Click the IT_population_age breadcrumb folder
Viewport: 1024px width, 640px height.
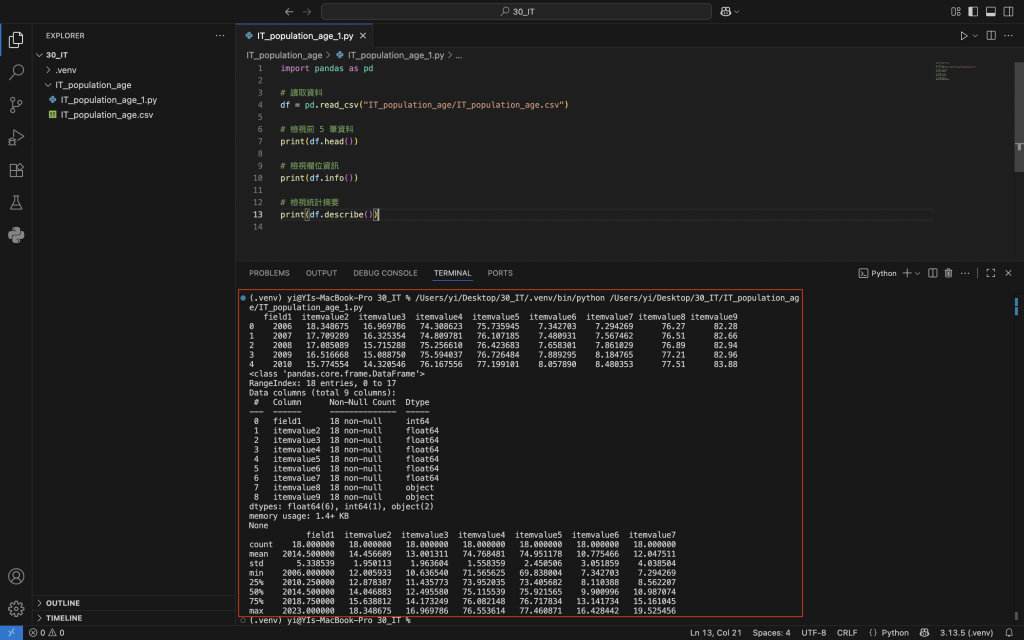pos(284,56)
